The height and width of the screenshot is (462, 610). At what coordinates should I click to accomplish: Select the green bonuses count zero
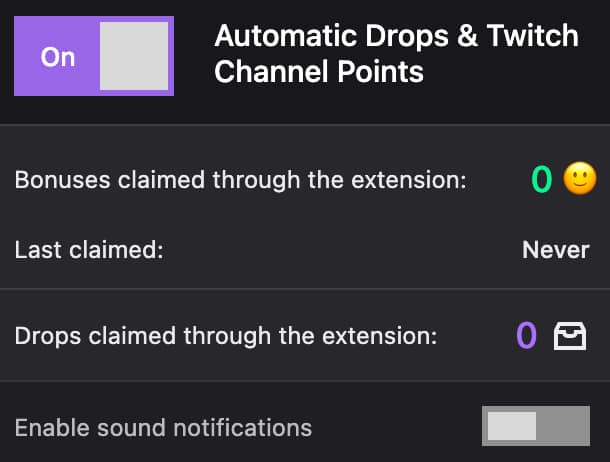click(541, 179)
